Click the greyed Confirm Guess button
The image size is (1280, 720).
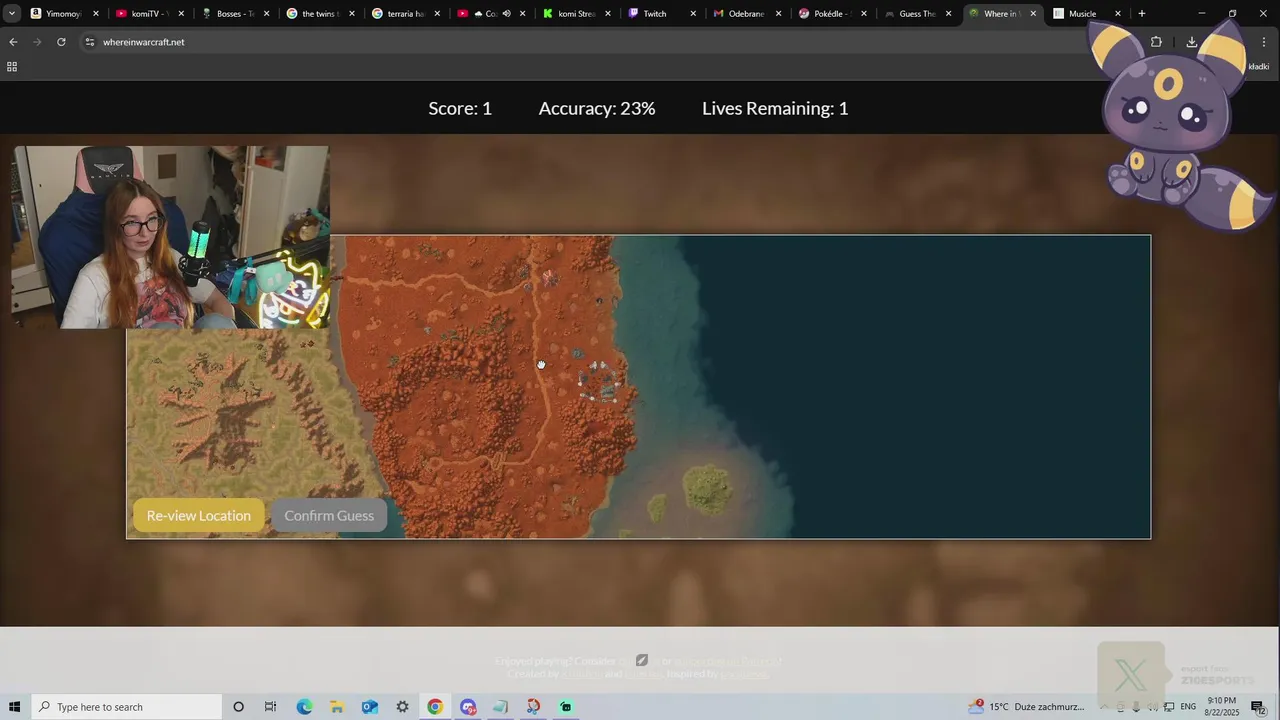click(329, 515)
